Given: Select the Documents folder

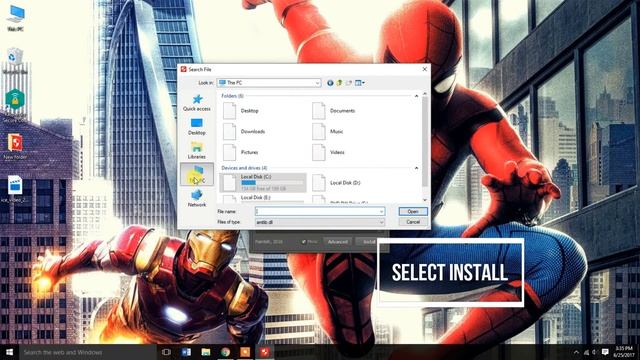Looking at the screenshot, I should (x=334, y=111).
